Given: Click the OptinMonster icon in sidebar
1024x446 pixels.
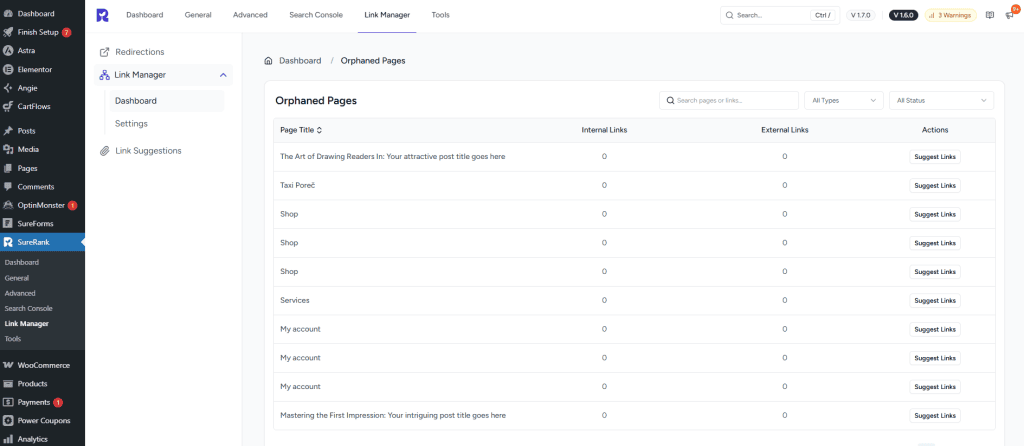Looking at the screenshot, I should (8, 205).
